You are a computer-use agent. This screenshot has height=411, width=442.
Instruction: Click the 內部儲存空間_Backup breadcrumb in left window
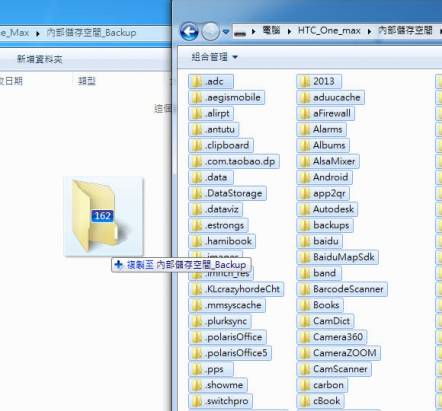point(91,33)
